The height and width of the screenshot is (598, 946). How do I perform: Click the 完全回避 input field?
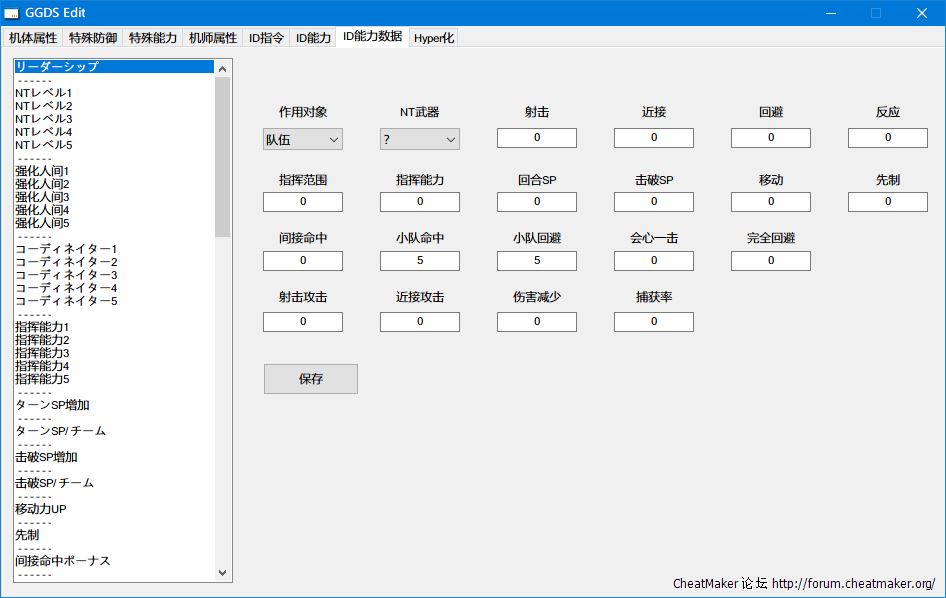pos(771,261)
